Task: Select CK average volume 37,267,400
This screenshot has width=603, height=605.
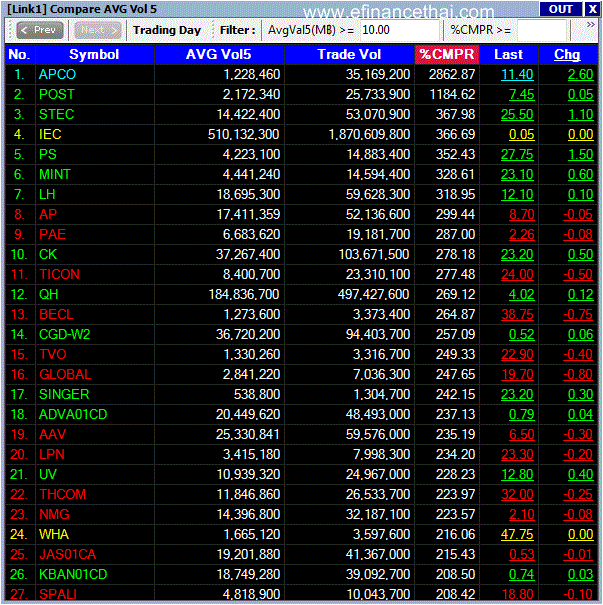Action: (x=248, y=254)
